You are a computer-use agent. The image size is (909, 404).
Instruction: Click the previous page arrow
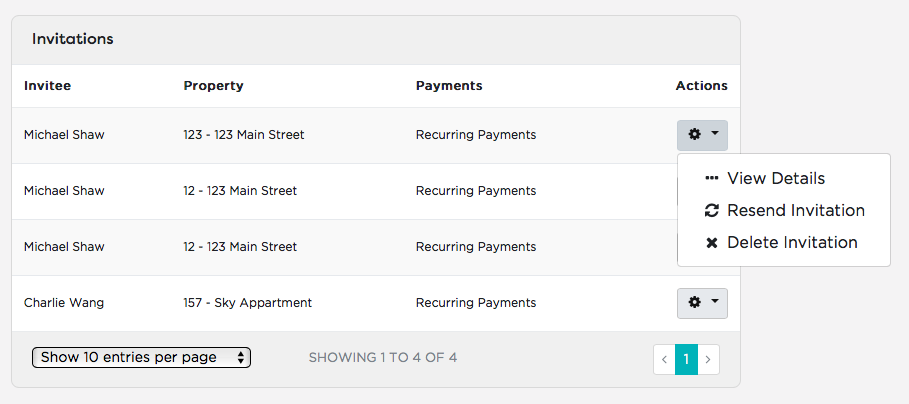click(x=664, y=359)
